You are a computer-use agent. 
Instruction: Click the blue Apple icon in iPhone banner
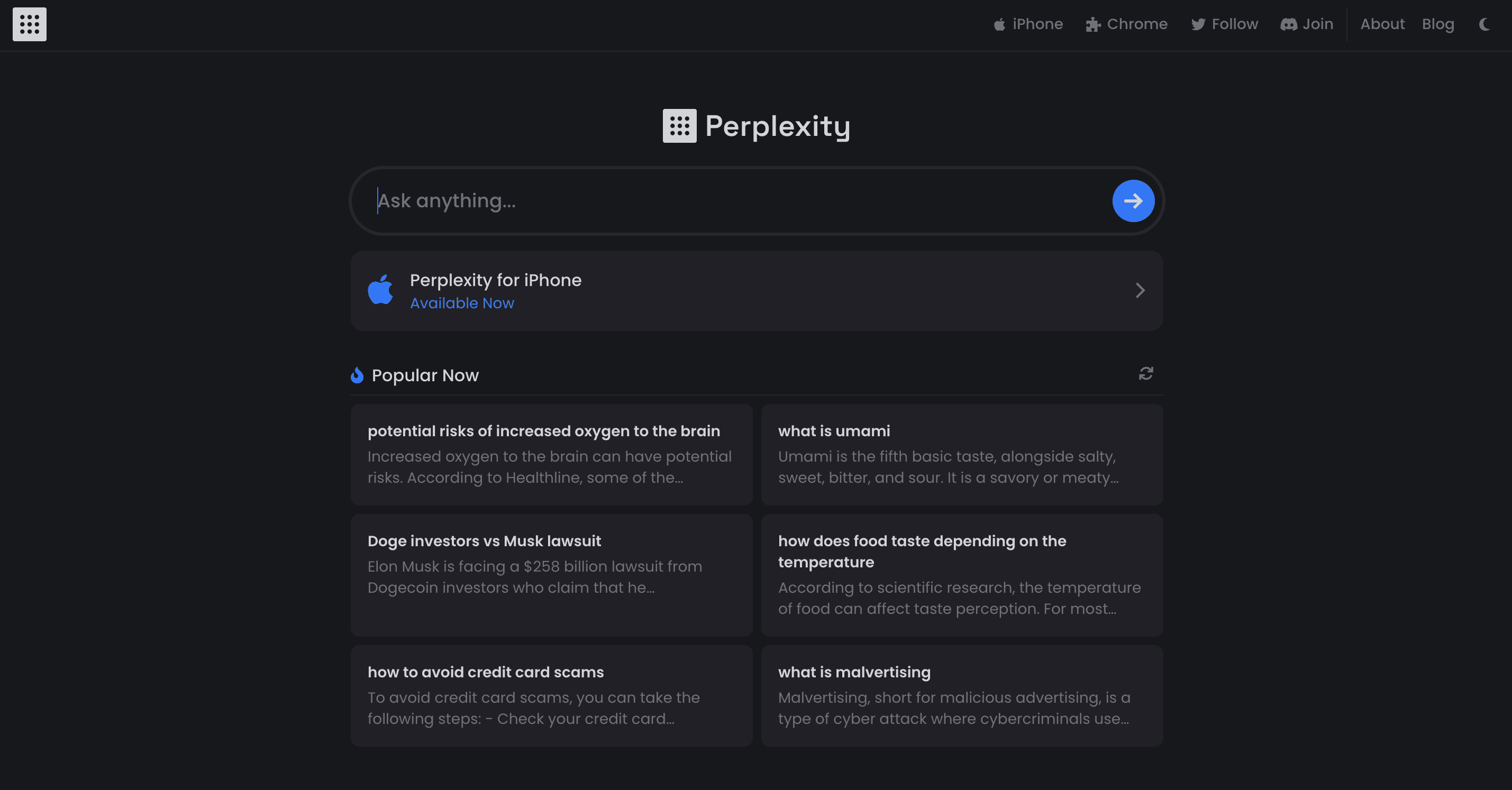380,290
